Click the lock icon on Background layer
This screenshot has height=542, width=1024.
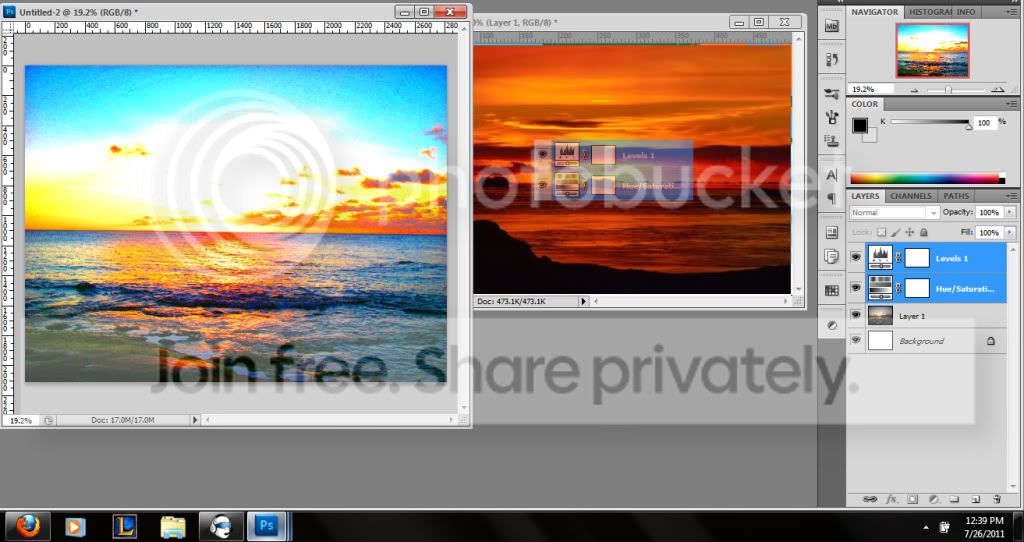991,341
